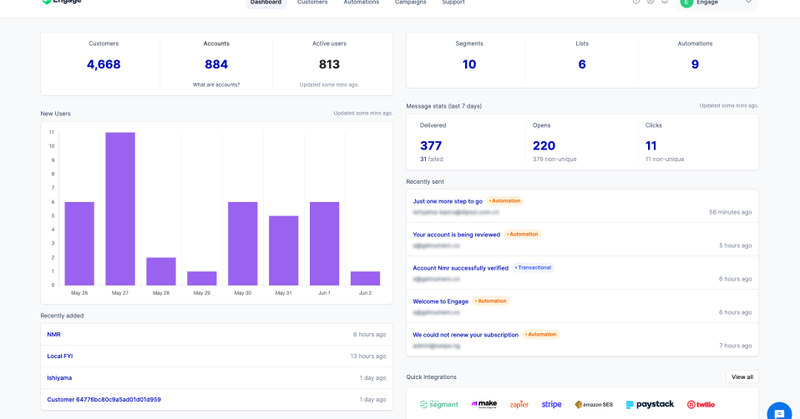Open the Support nav tab
Viewport: 800px width, 419px height.
[453, 3]
